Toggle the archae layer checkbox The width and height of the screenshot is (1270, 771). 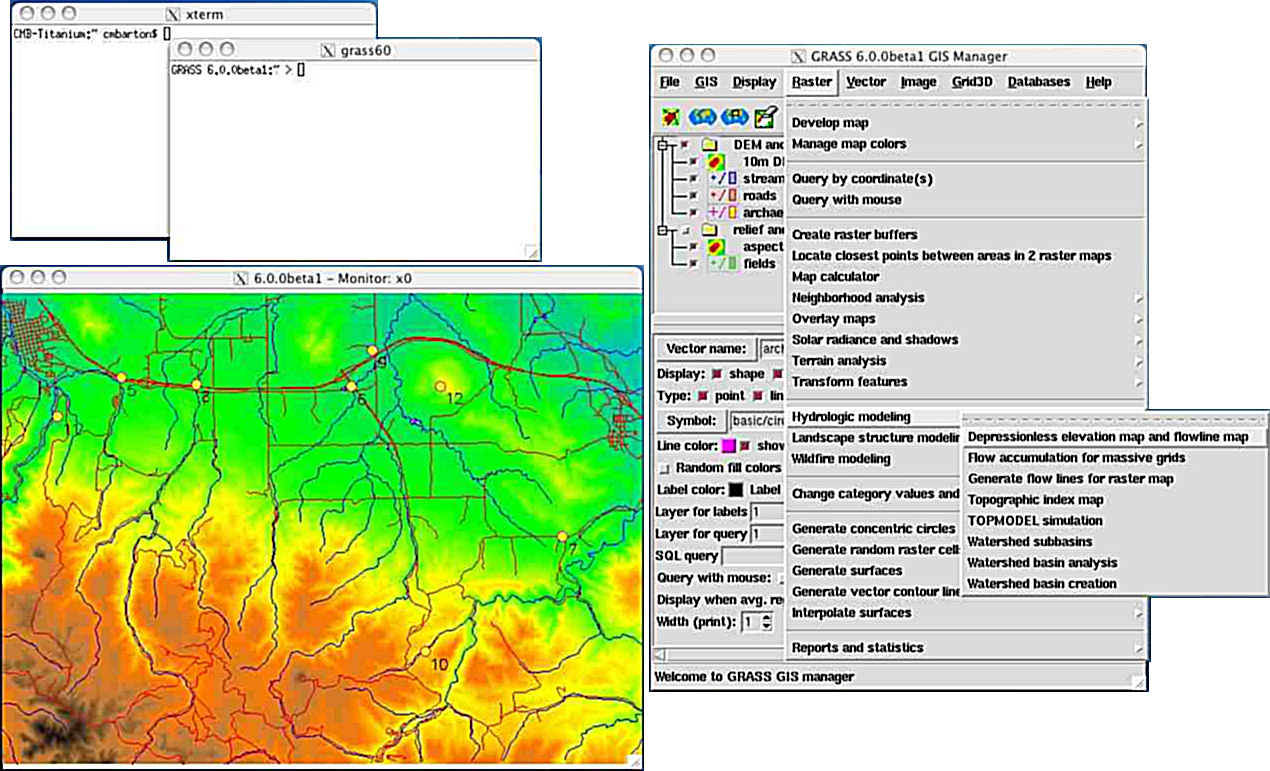pyautogui.click(x=694, y=213)
